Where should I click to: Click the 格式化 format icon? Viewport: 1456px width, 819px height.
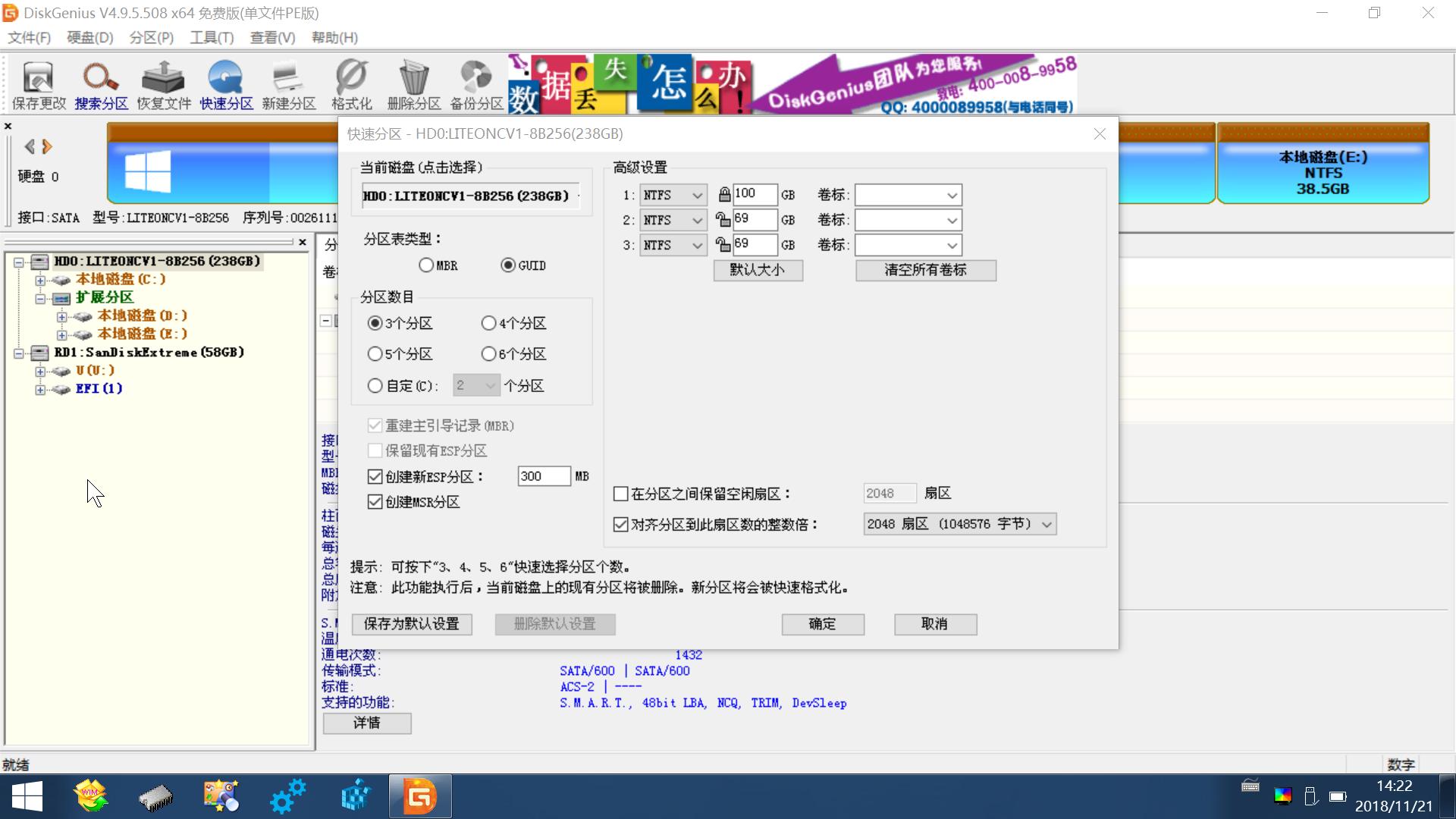(350, 83)
